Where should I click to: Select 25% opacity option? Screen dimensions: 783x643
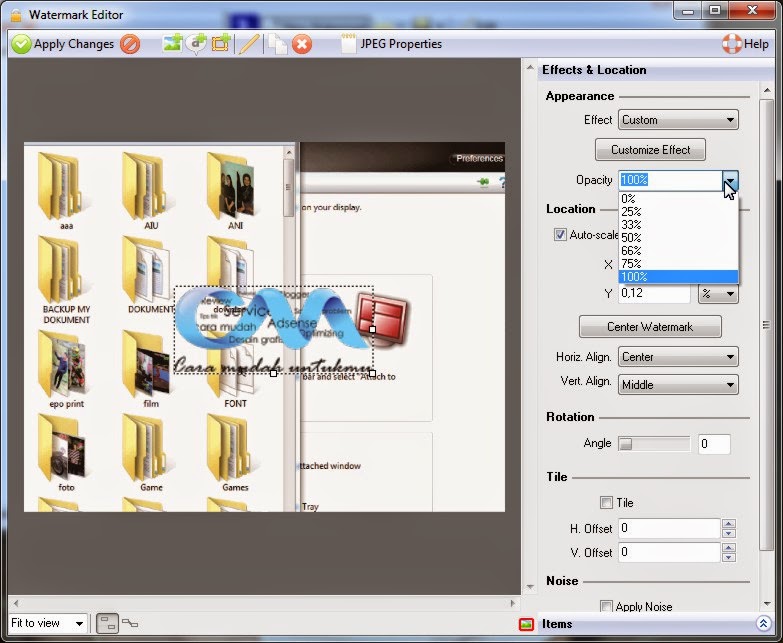[x=678, y=212]
